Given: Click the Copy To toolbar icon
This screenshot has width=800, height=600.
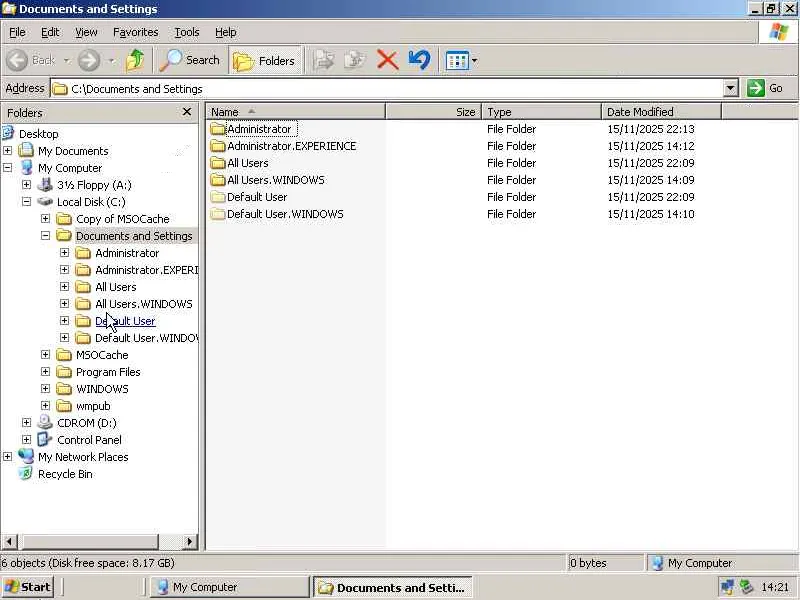Looking at the screenshot, I should click(355, 61).
